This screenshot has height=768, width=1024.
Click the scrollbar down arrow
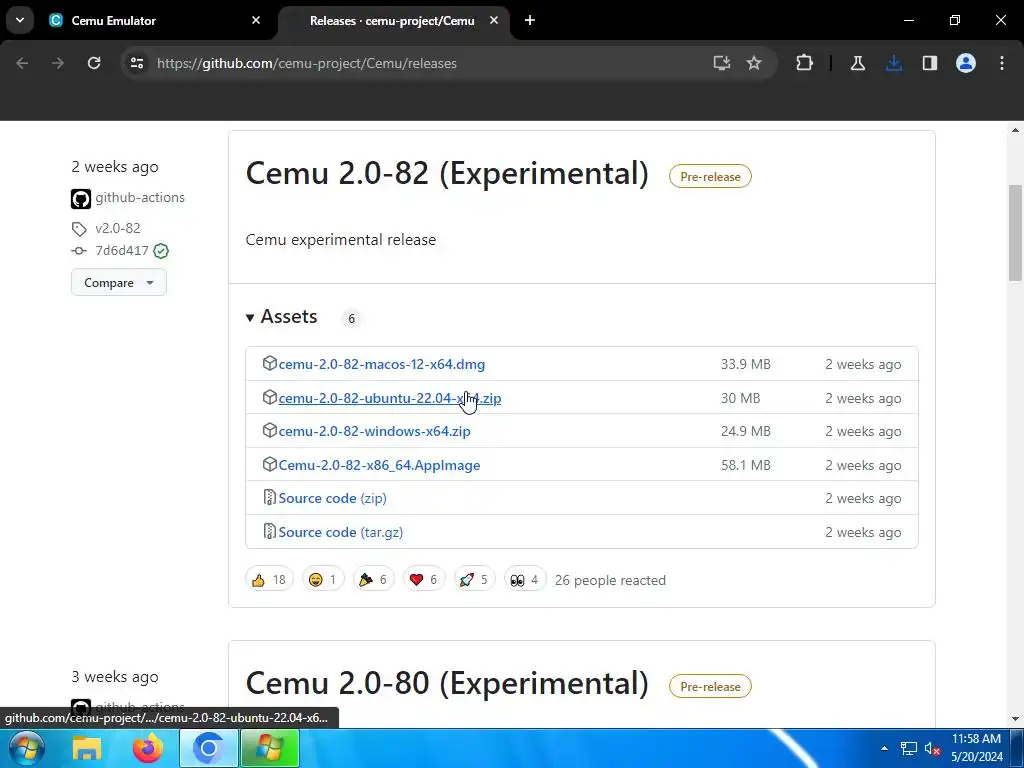[1015, 719]
